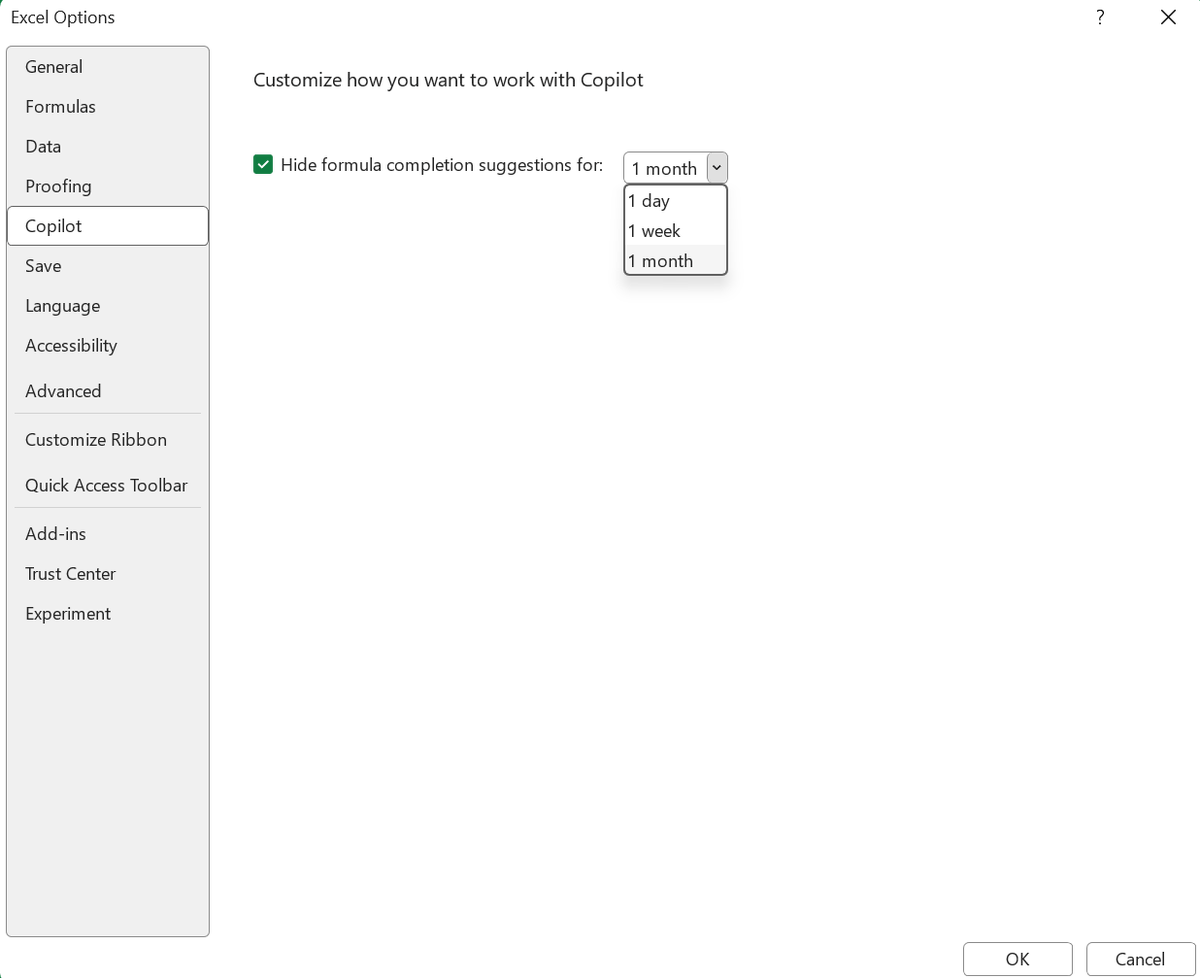Click the 'Customize how you want to work with Copilot' heading
The image size is (1200, 978).
[448, 80]
